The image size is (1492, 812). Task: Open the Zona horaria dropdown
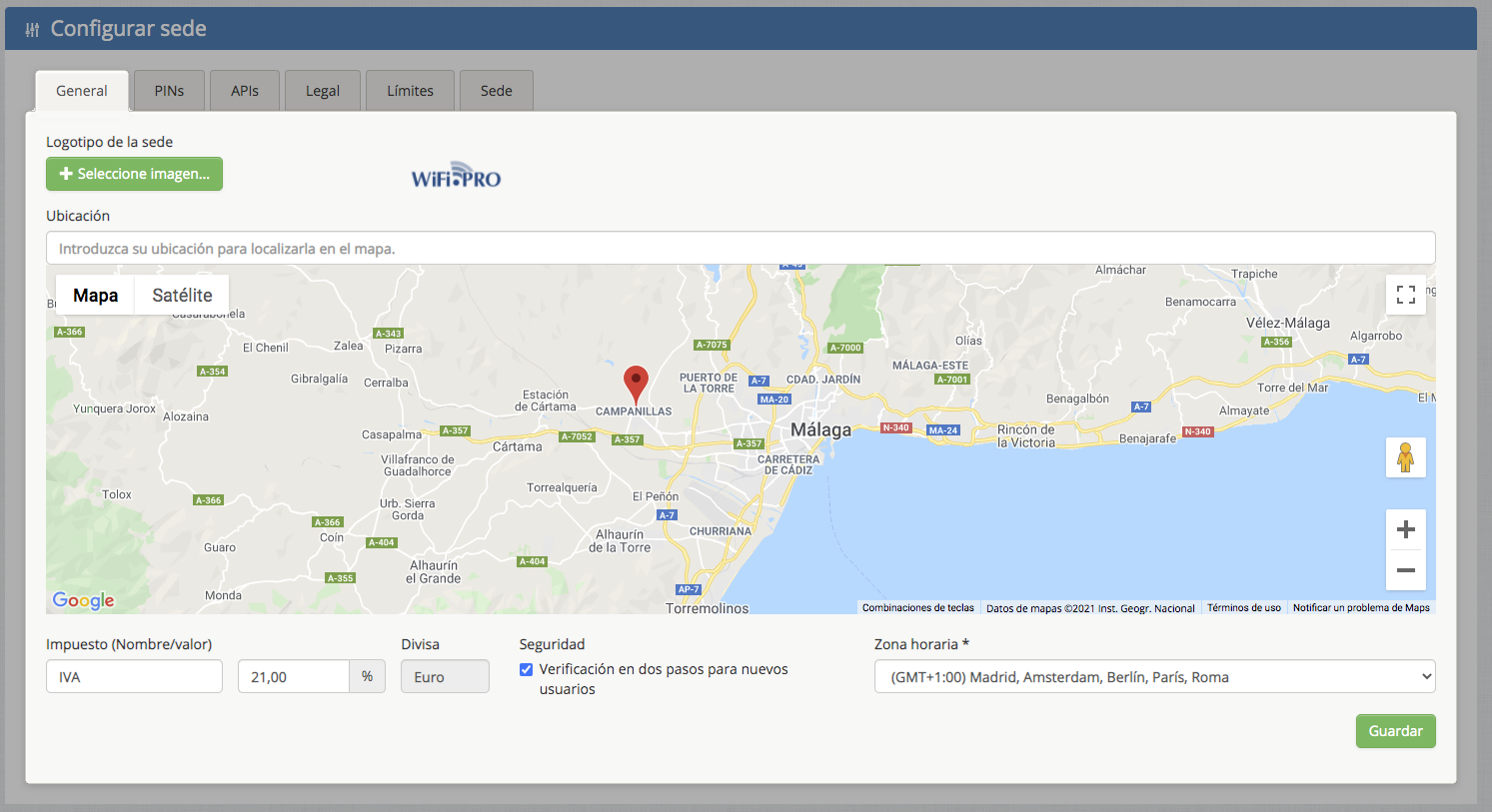coord(1154,677)
